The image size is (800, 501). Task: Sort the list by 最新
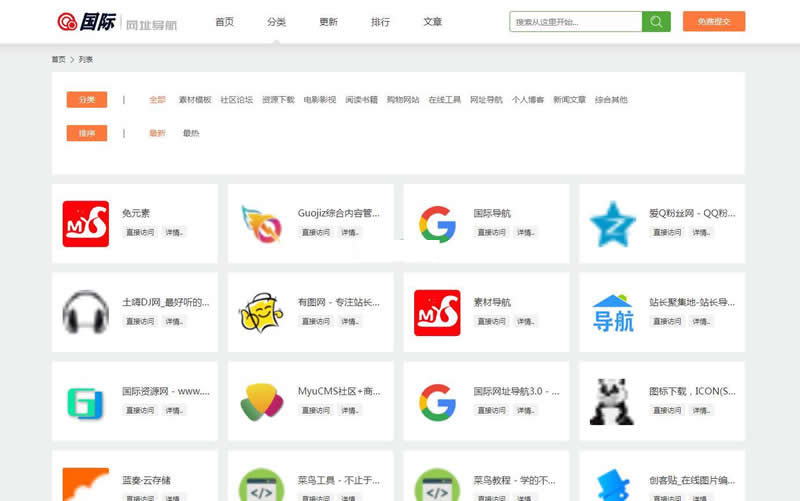pyautogui.click(x=157, y=133)
